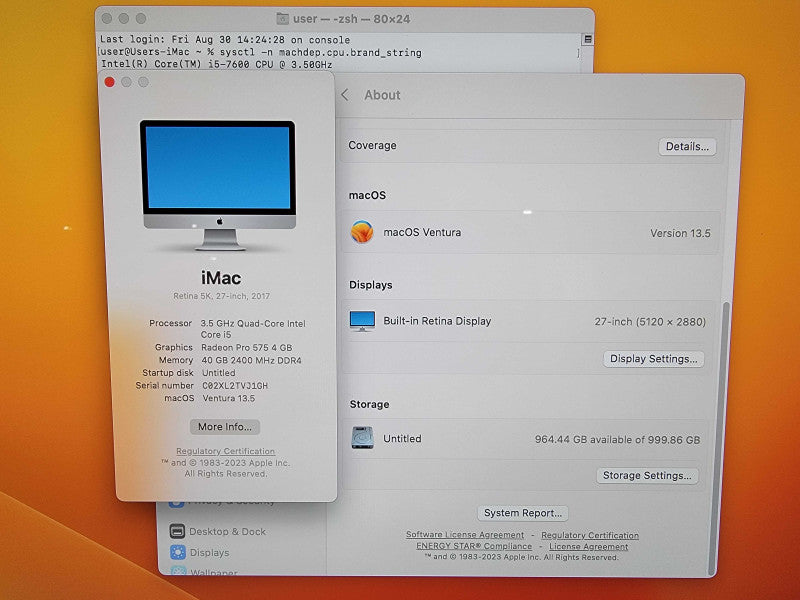
Task: Click 40 GB 2400 MHz DDR4 memory value
Action: (251, 360)
